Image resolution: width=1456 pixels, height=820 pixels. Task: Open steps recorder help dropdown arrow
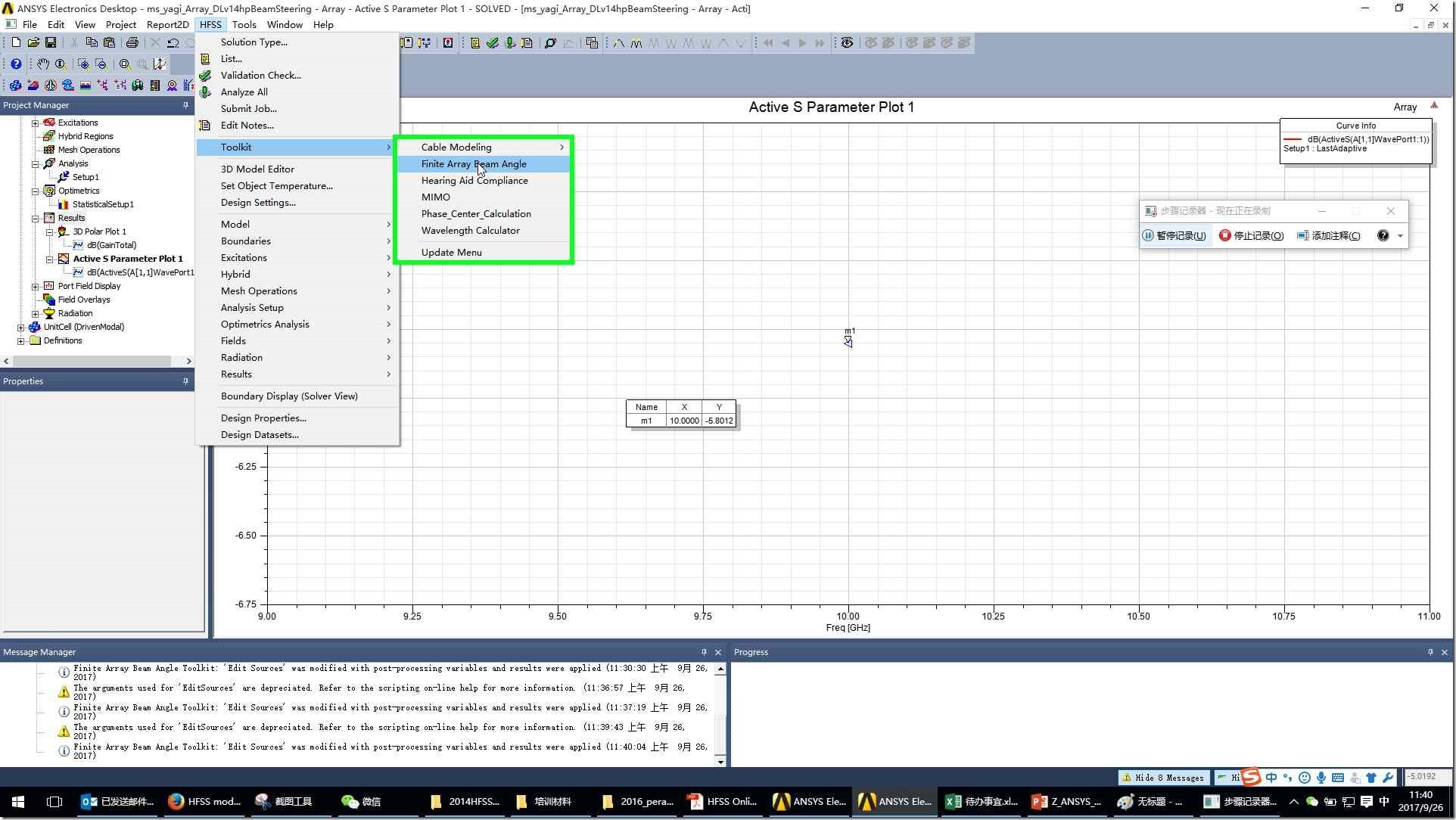[1400, 236]
